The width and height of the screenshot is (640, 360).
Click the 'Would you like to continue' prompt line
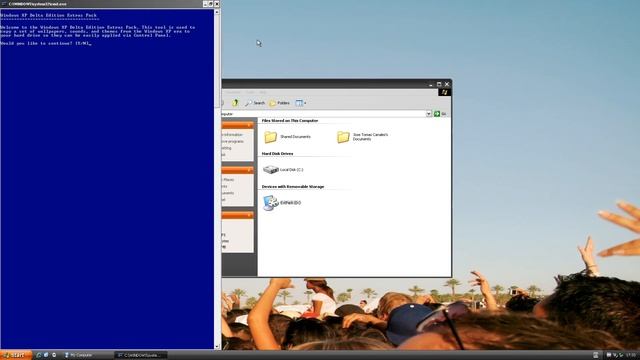click(x=46, y=43)
